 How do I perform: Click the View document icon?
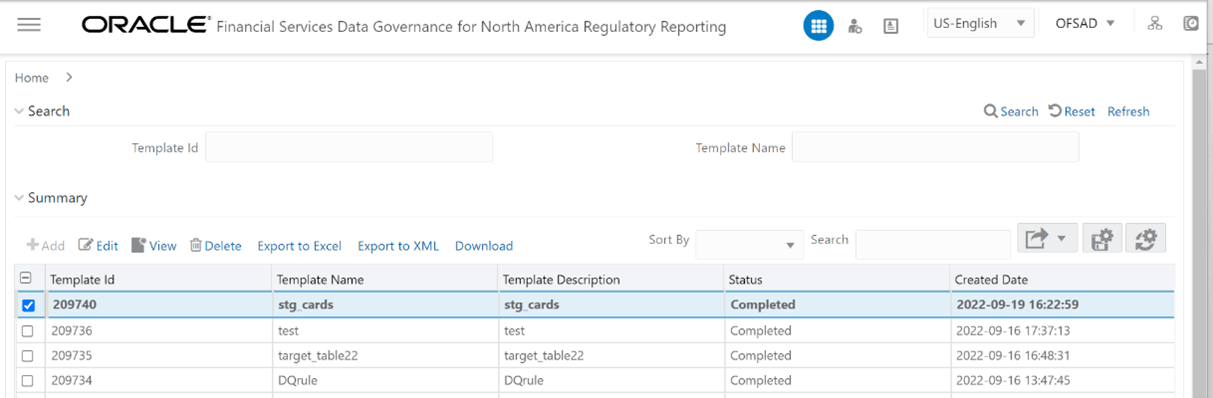138,245
